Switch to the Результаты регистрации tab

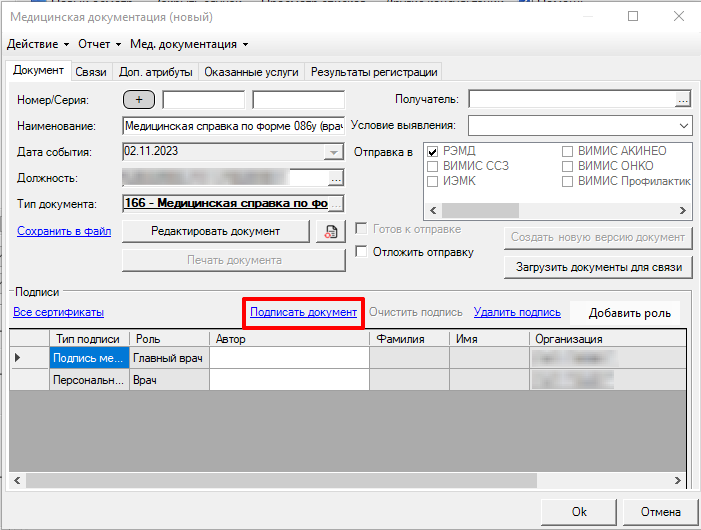(x=373, y=72)
